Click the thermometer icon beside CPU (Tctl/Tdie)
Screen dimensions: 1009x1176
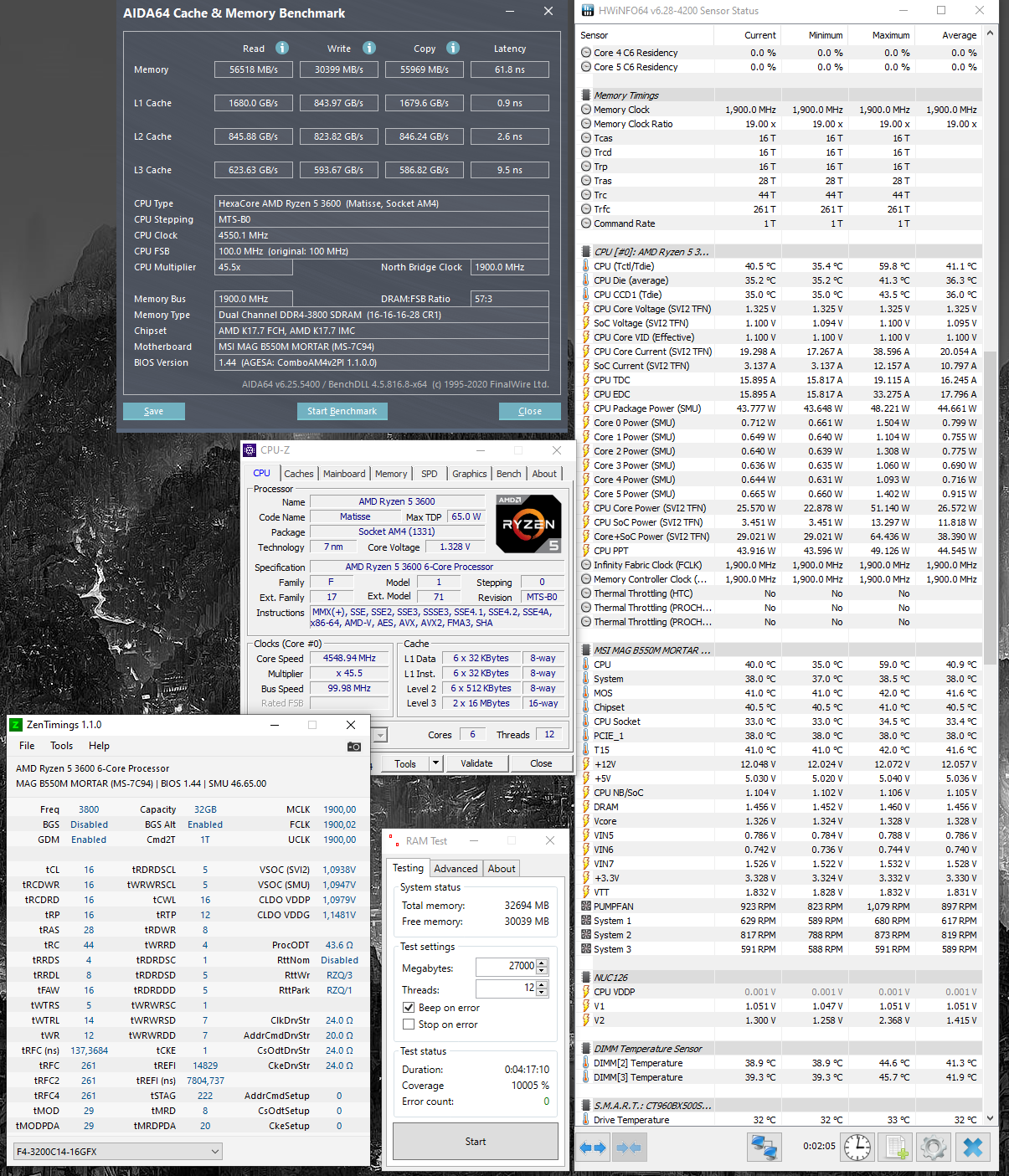click(x=586, y=266)
